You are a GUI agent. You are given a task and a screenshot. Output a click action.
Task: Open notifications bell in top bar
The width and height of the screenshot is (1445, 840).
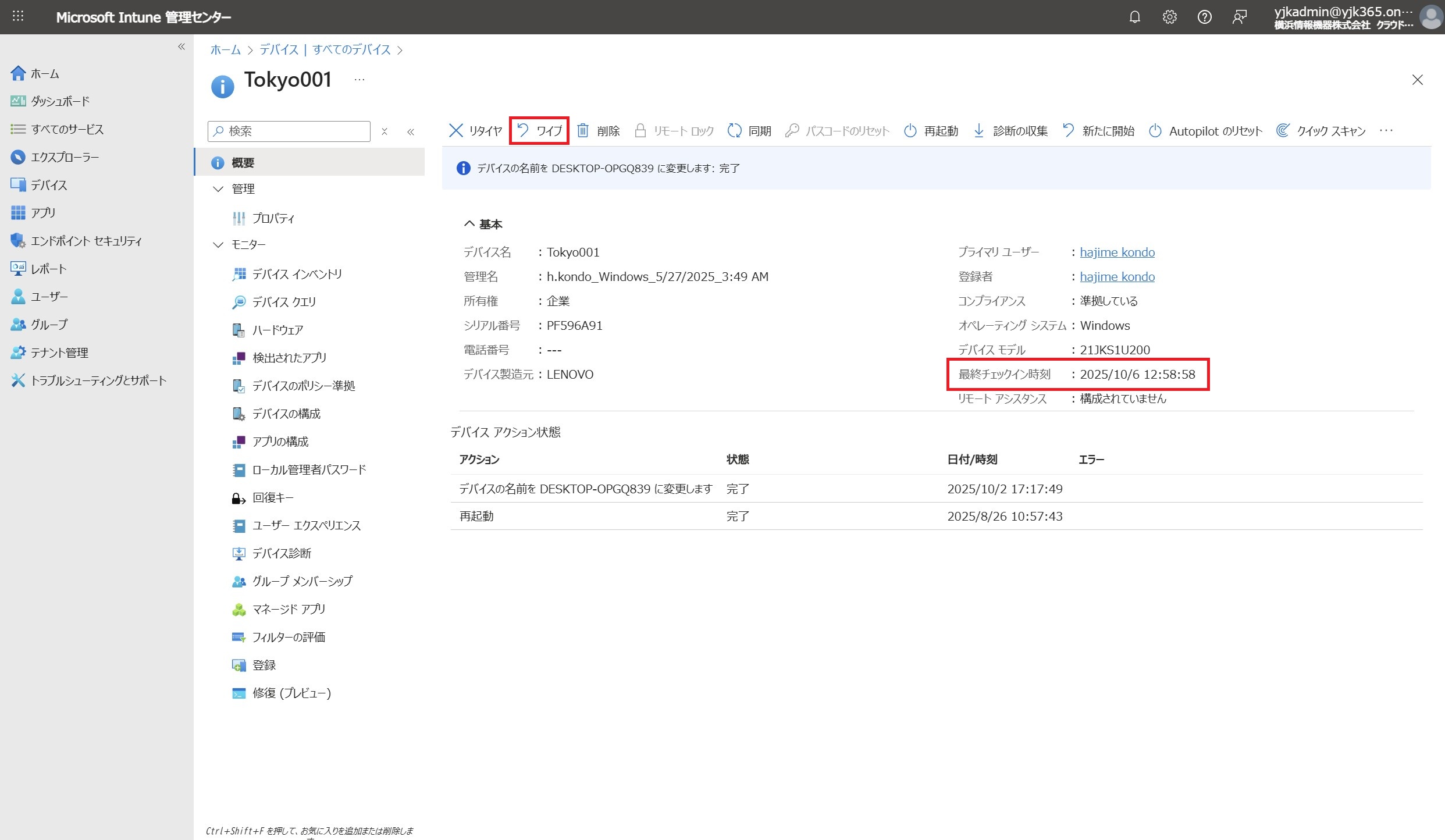coord(1134,17)
